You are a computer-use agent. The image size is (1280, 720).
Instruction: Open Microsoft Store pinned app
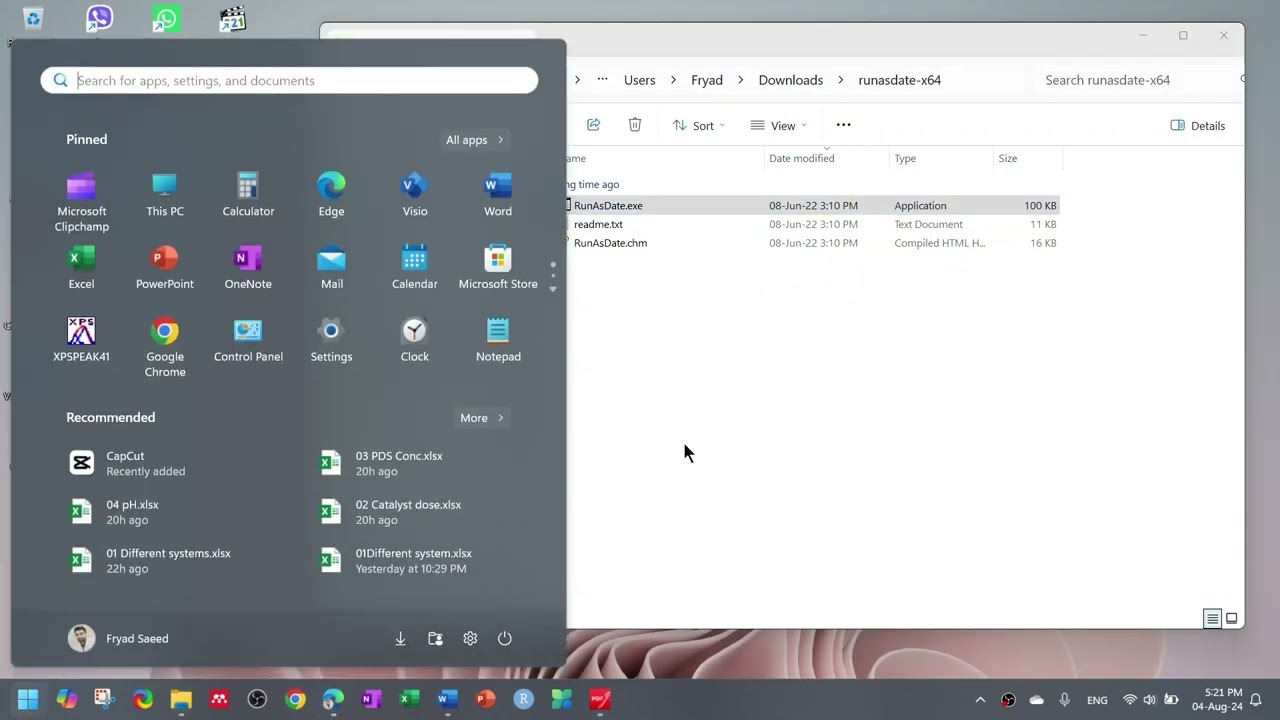(498, 268)
